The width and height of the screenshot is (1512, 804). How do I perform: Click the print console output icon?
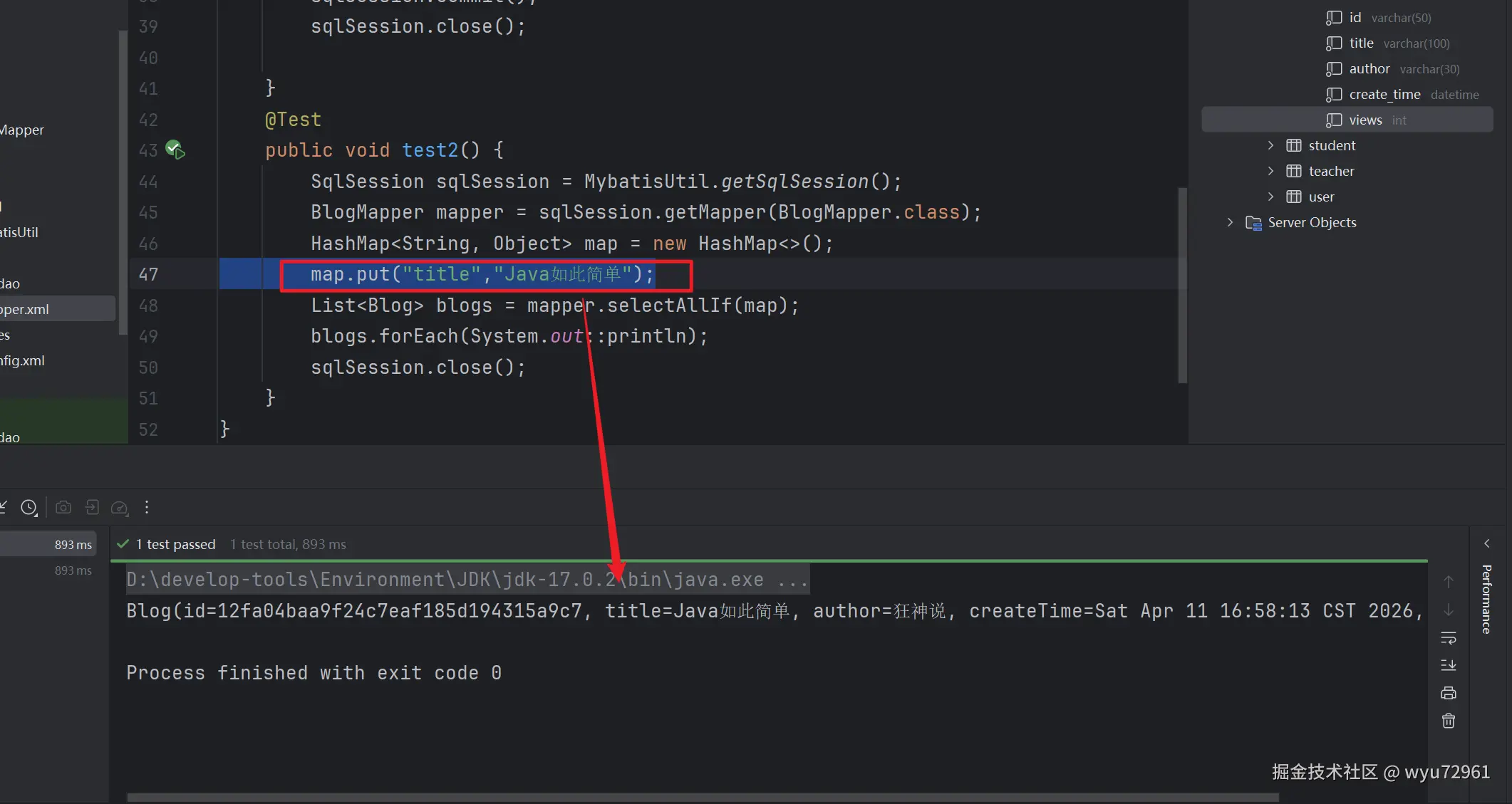click(1449, 693)
